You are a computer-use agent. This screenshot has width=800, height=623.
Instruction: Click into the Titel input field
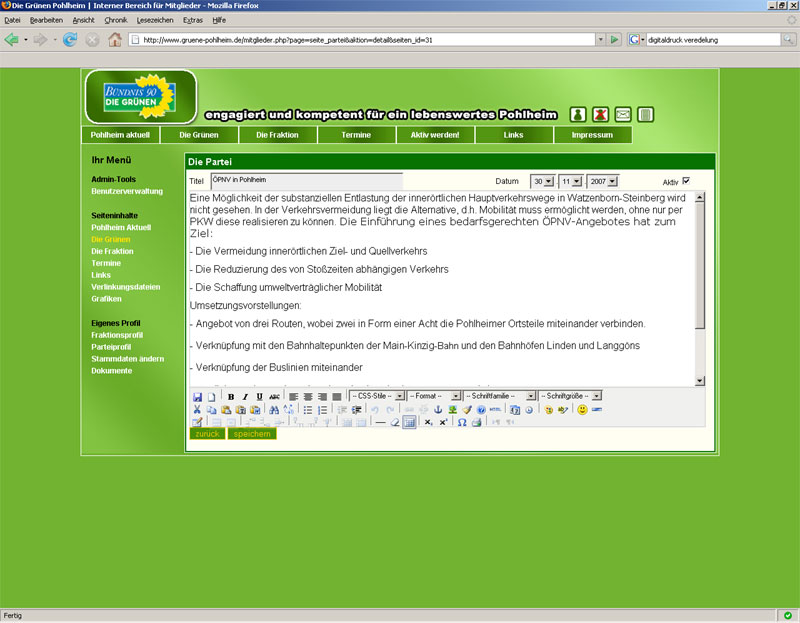305,181
